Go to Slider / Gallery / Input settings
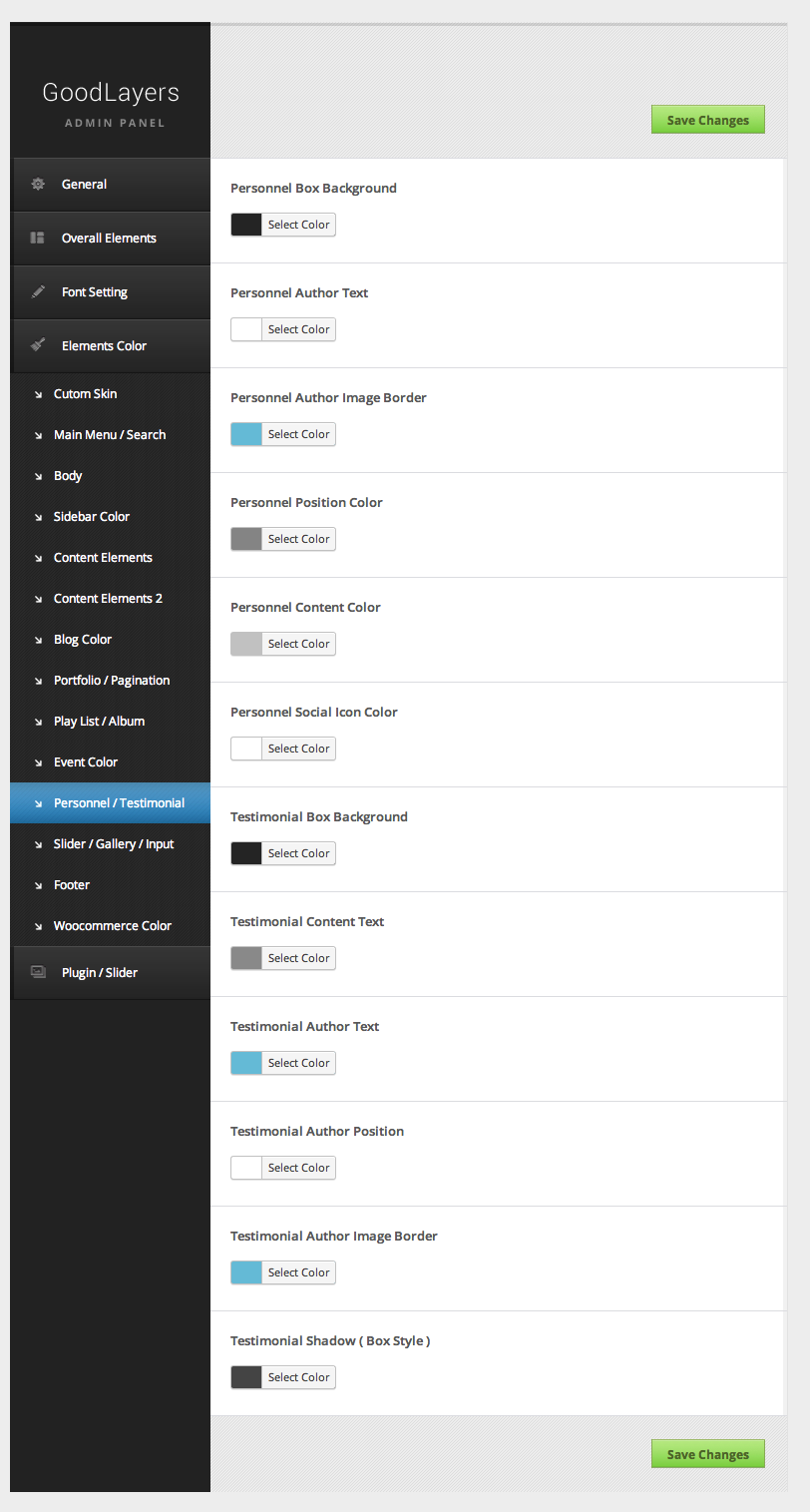 pyautogui.click(x=114, y=844)
